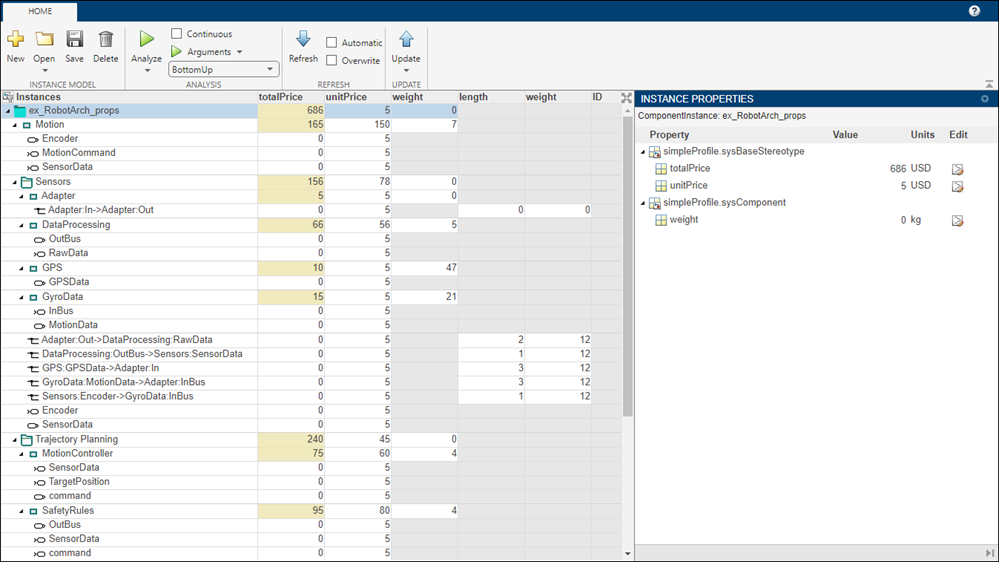Collapse the DataProcessing tree node
Screen dimensions: 1000x562
tap(22, 225)
